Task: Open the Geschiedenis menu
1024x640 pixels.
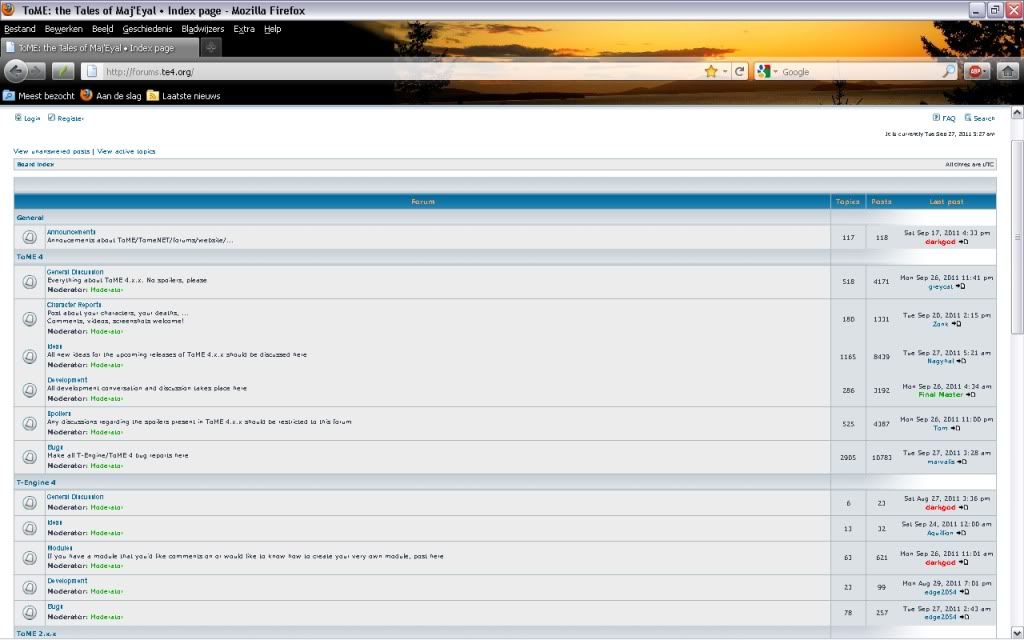Action: (148, 29)
